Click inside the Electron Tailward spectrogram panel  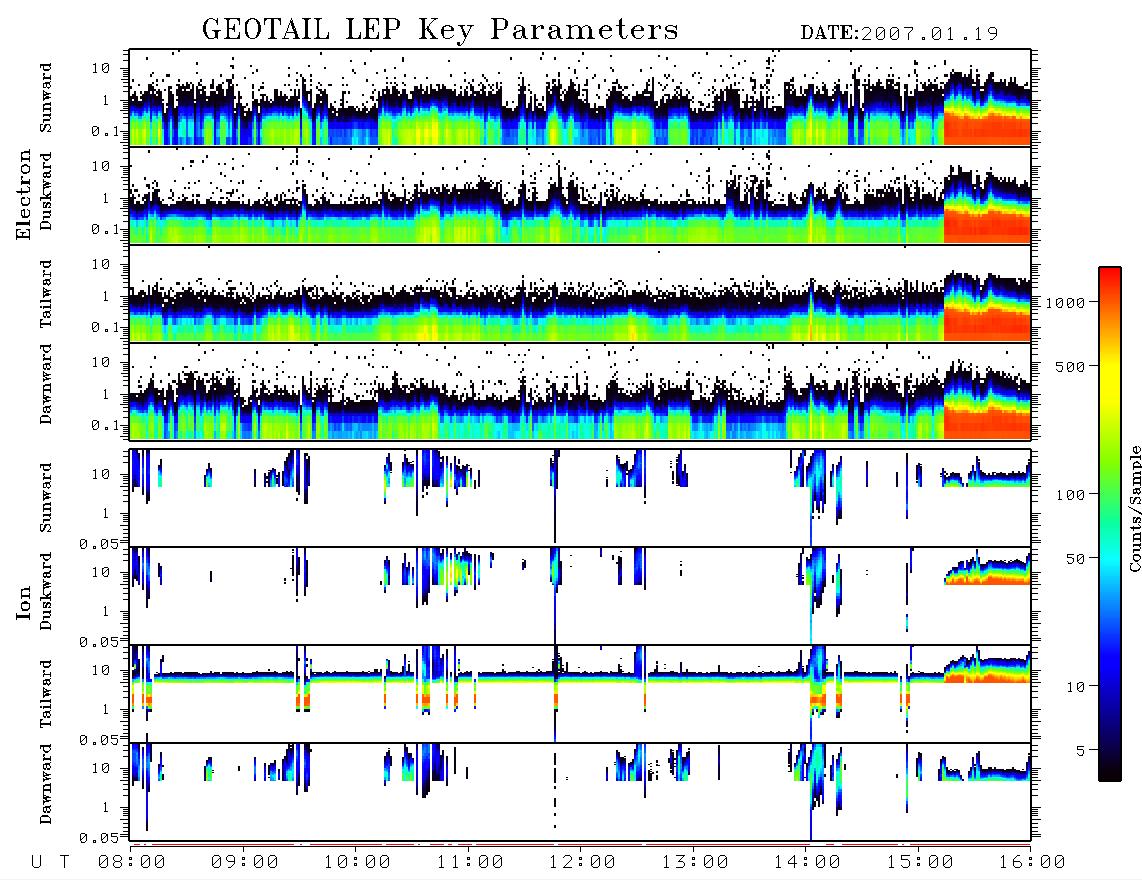(580, 293)
